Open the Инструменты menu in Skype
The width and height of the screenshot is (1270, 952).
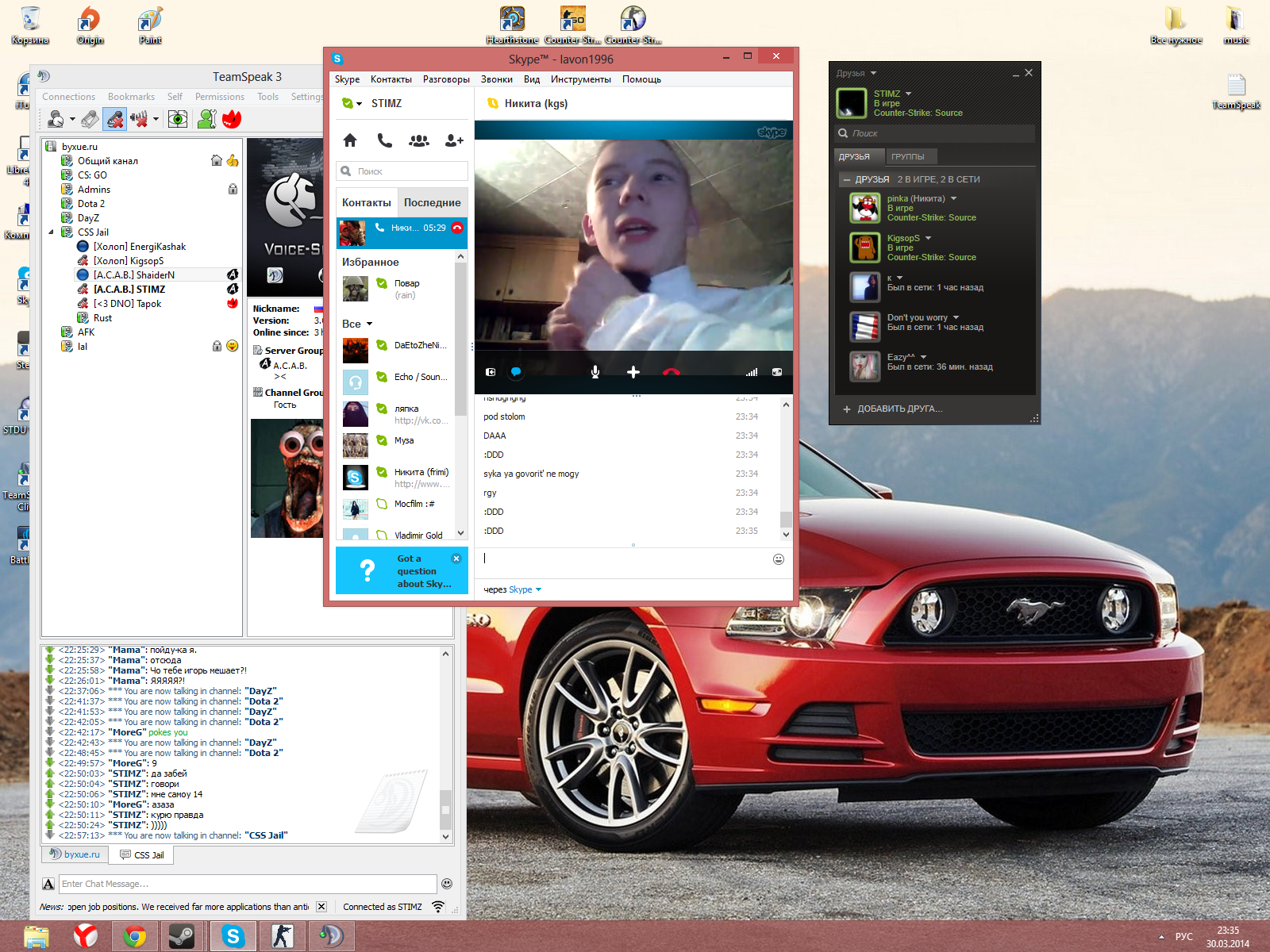581,79
